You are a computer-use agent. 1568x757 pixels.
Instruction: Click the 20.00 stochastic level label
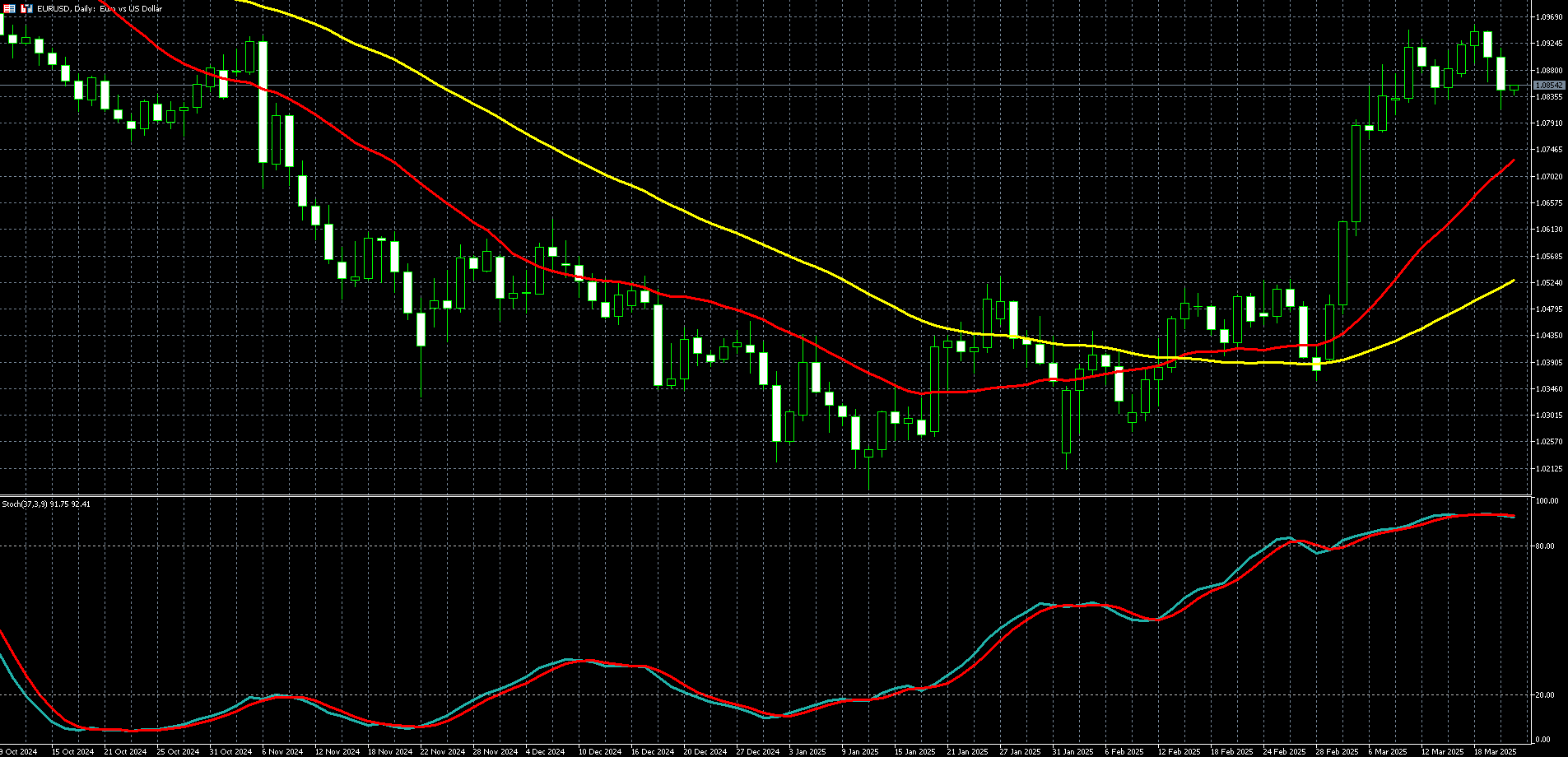point(1547,695)
